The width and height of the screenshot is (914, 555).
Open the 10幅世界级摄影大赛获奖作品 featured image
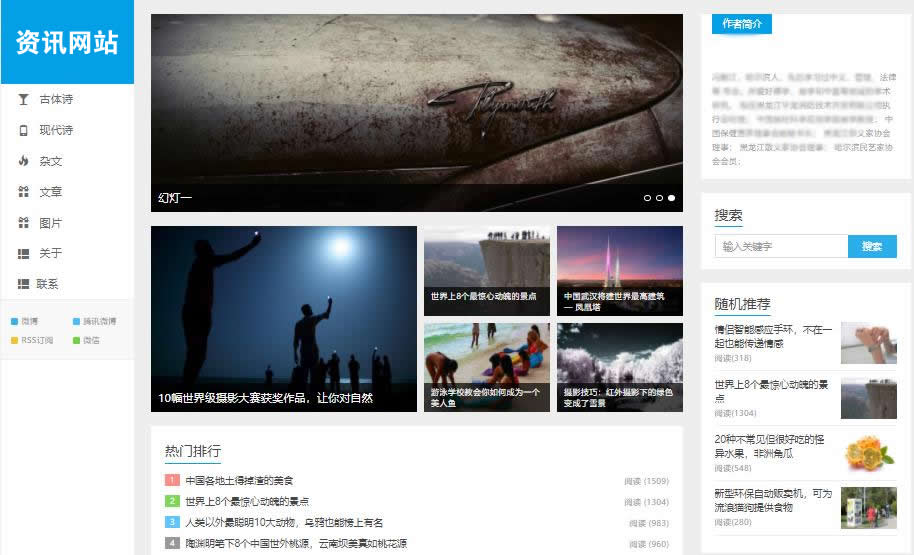(283, 318)
